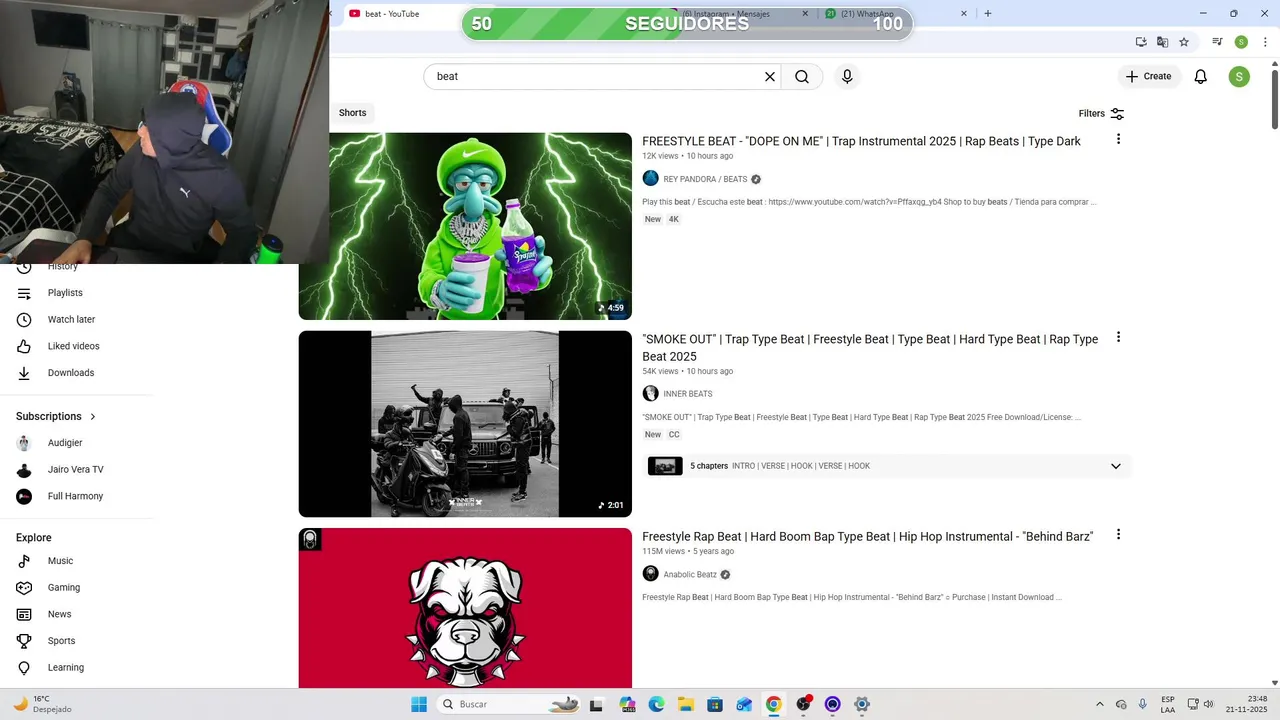Open the taskbar volume control
This screenshot has width=1280, height=720.
pyautogui.click(x=1208, y=704)
